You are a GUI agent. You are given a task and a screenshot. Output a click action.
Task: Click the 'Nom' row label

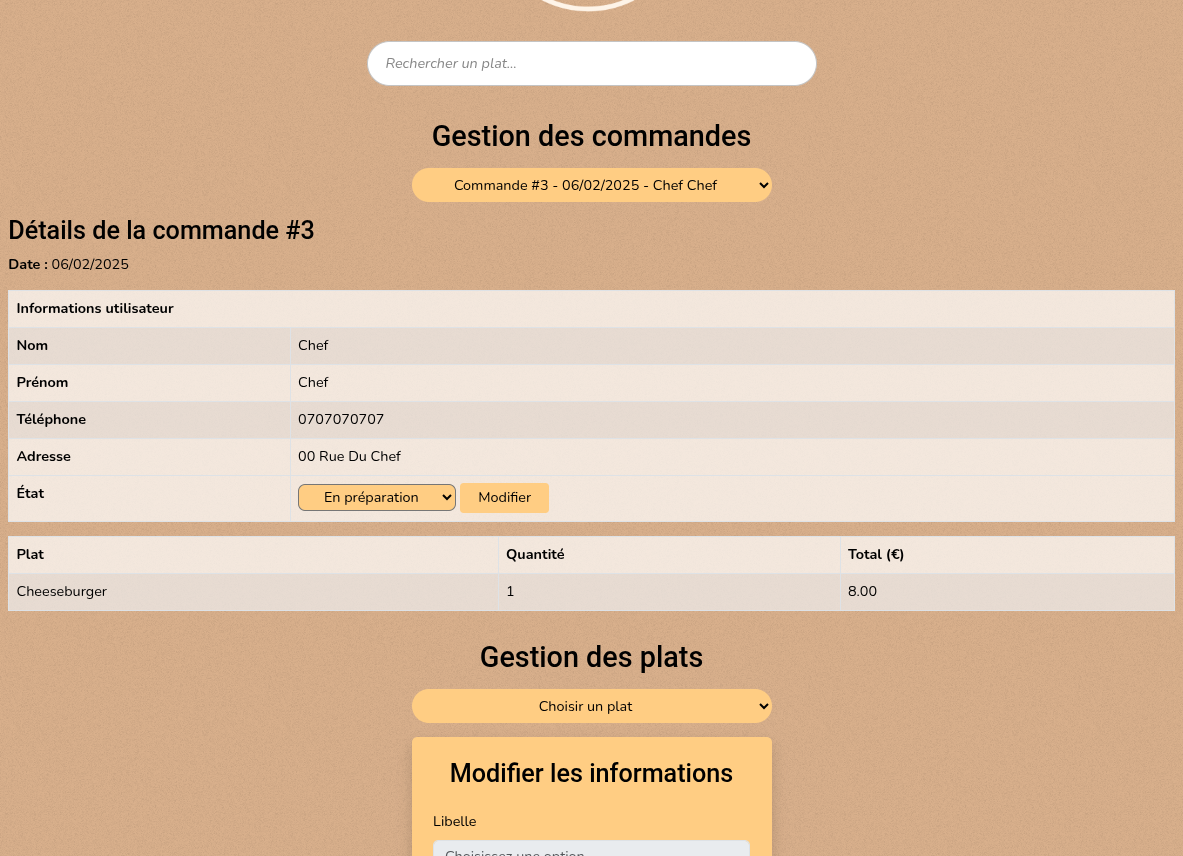pyautogui.click(x=32, y=345)
